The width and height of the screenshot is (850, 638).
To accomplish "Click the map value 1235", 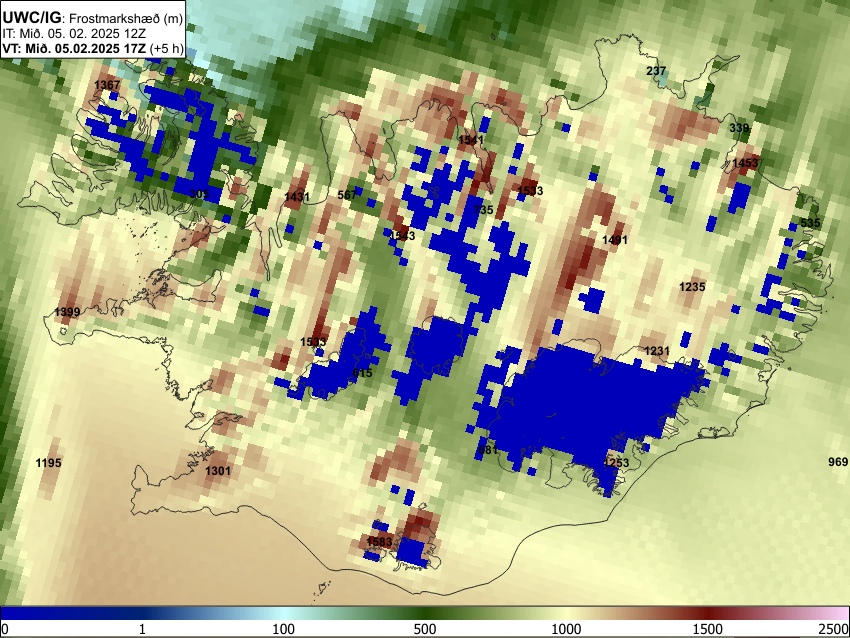I will (692, 287).
